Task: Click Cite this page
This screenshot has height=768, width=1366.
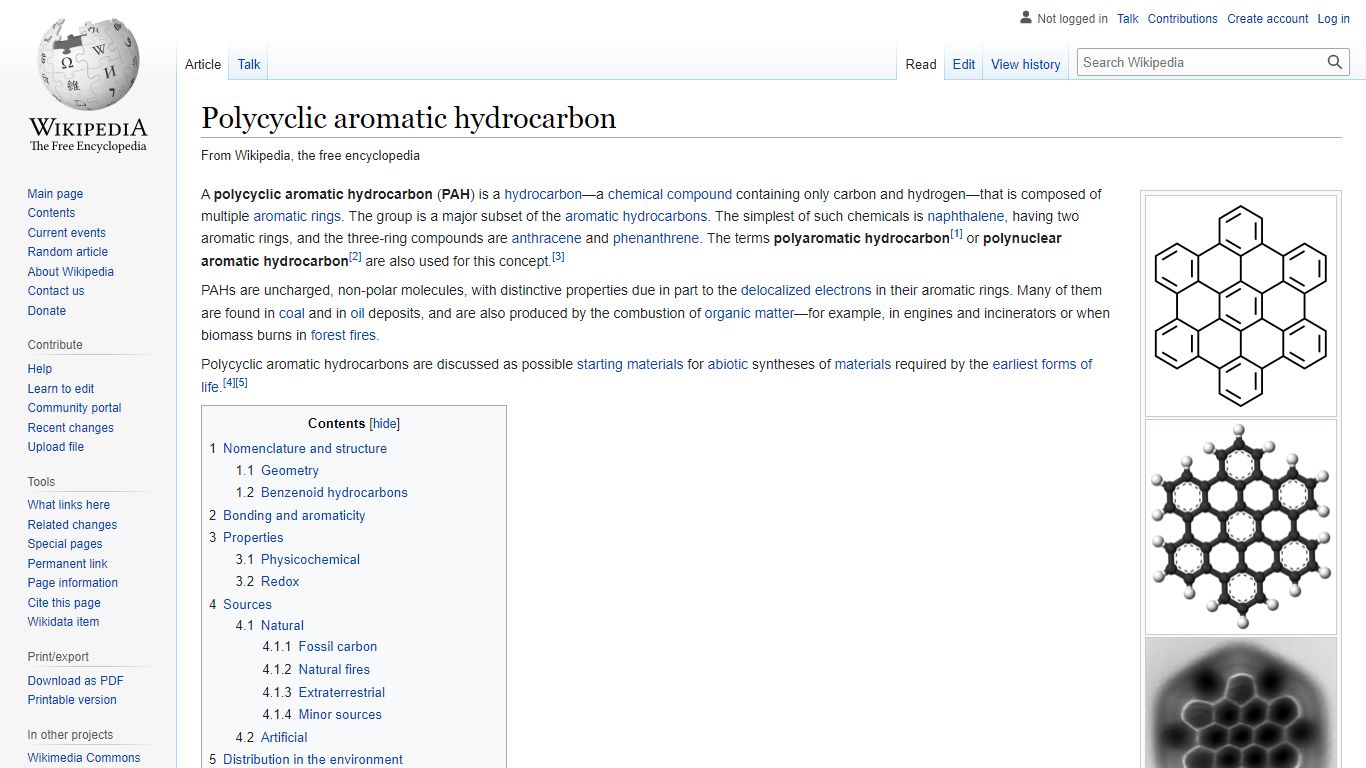Action: pos(64,603)
